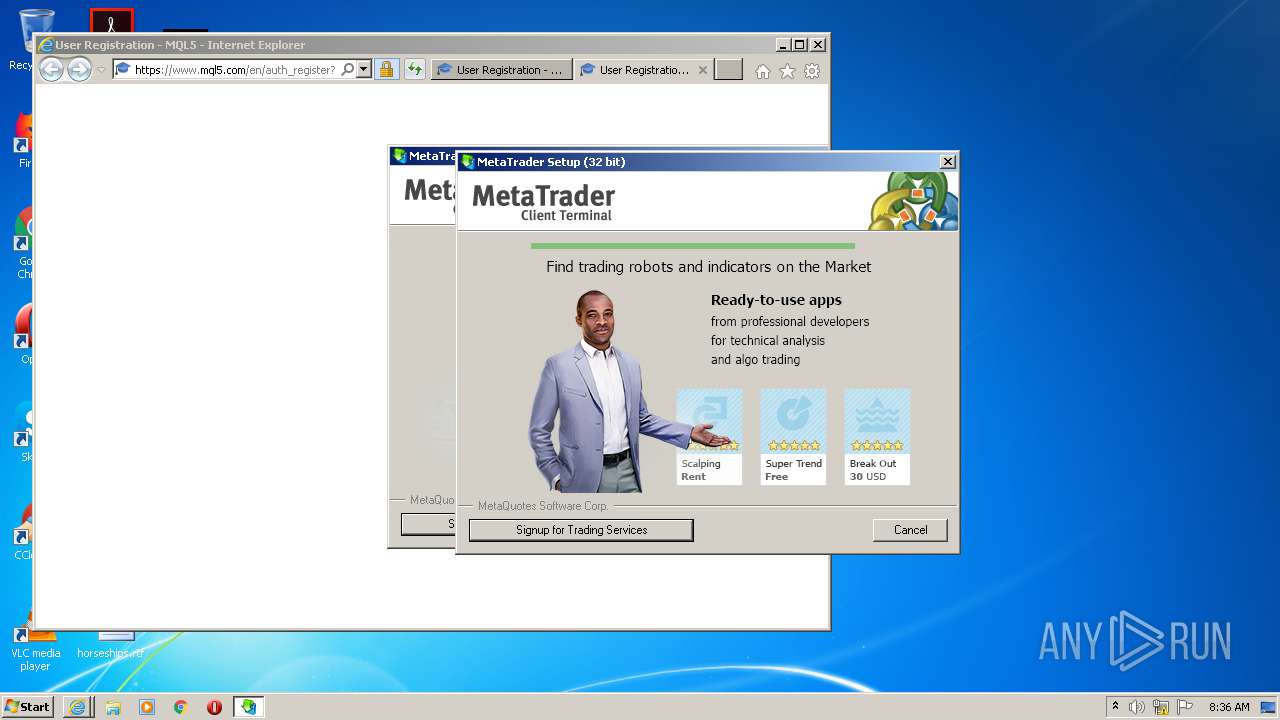Go back in Internet Explorer
This screenshot has width=1280, height=720.
(x=51, y=70)
